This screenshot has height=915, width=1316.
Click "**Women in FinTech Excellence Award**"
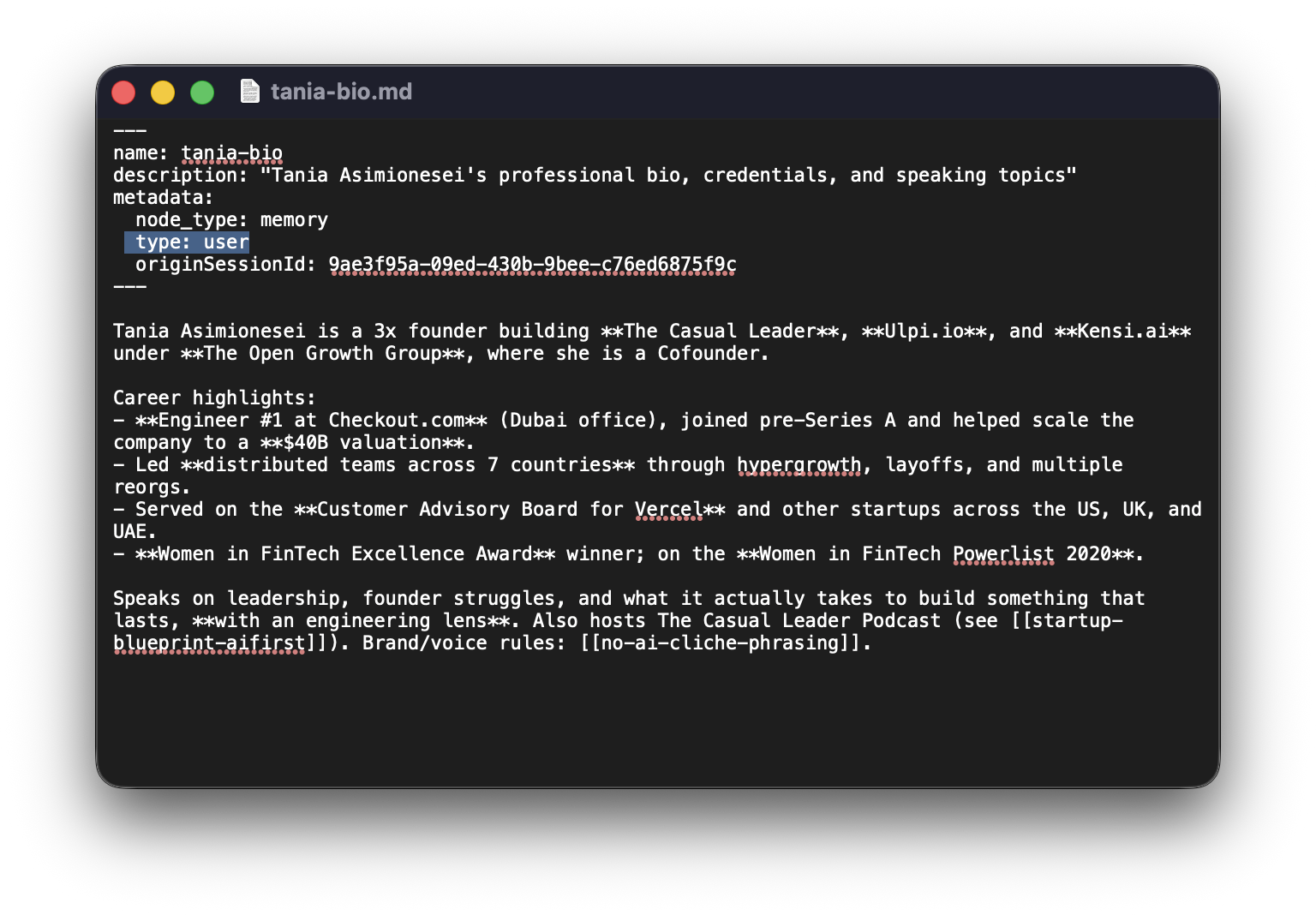pos(345,554)
